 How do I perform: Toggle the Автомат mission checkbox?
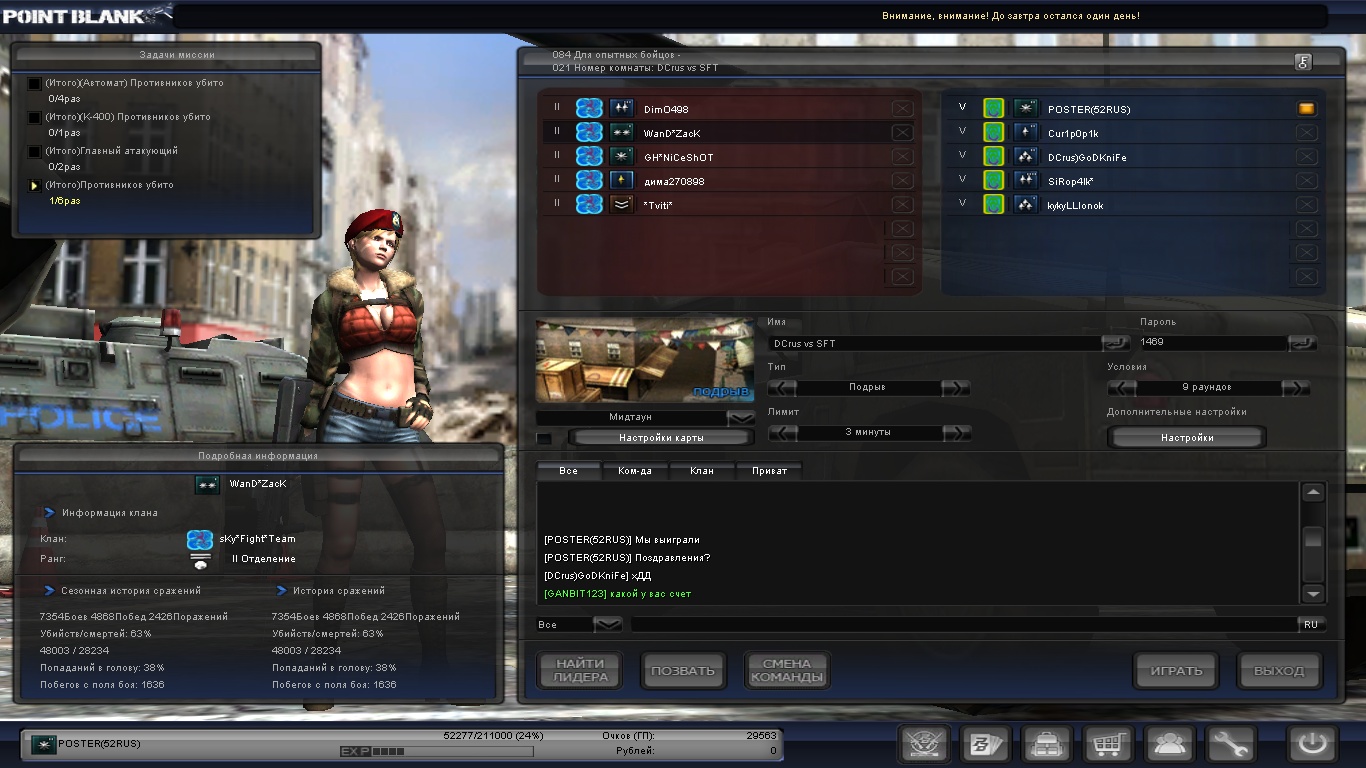click(35, 84)
